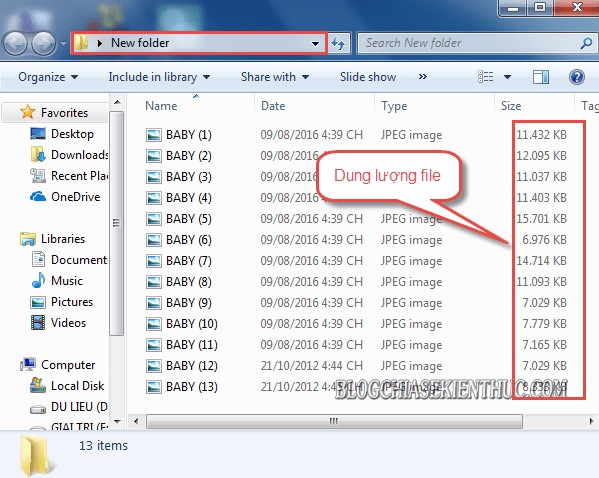599x478 pixels.
Task: Click the magnifier search icon
Action: 586,44
